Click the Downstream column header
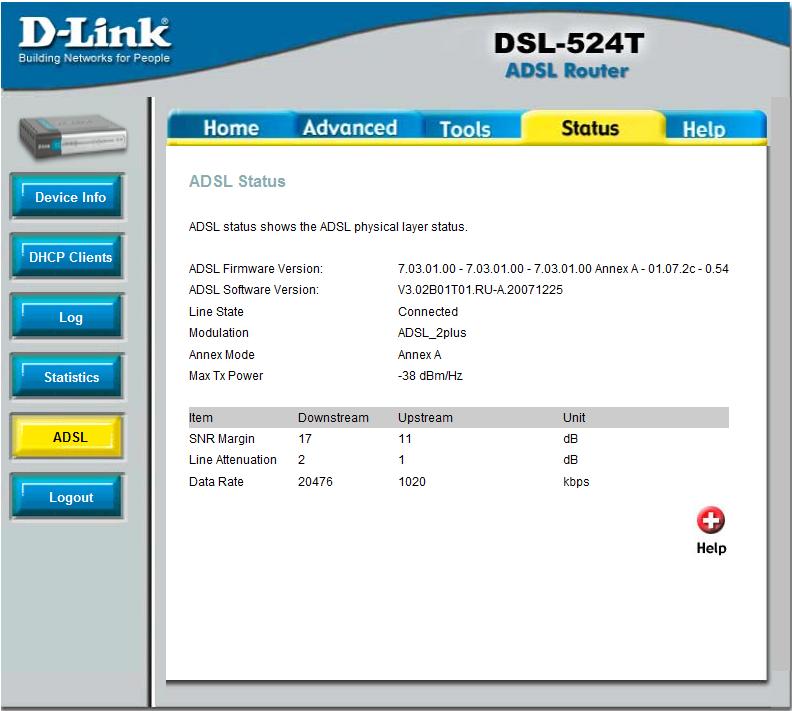The width and height of the screenshot is (792, 711). pos(333,417)
